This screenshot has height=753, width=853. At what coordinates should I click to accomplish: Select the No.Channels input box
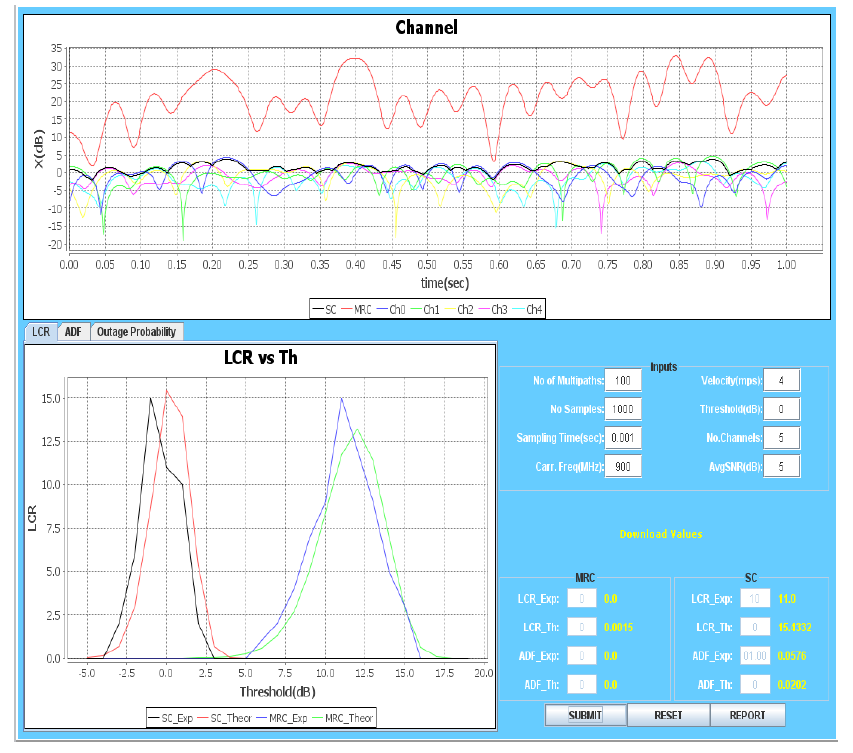pyautogui.click(x=780, y=438)
